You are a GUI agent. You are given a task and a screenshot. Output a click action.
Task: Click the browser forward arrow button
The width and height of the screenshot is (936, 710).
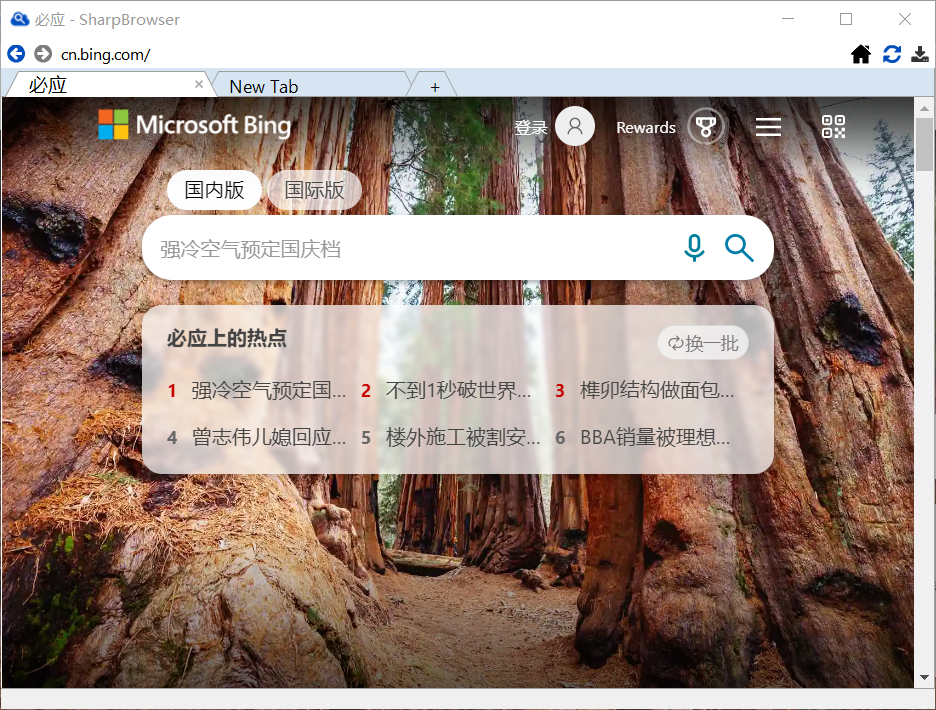point(42,54)
